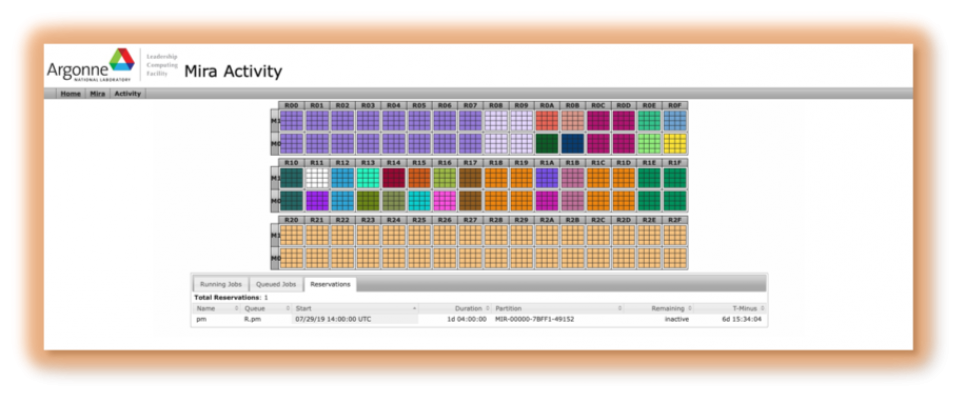Open the Running Jobs tab

(220, 284)
